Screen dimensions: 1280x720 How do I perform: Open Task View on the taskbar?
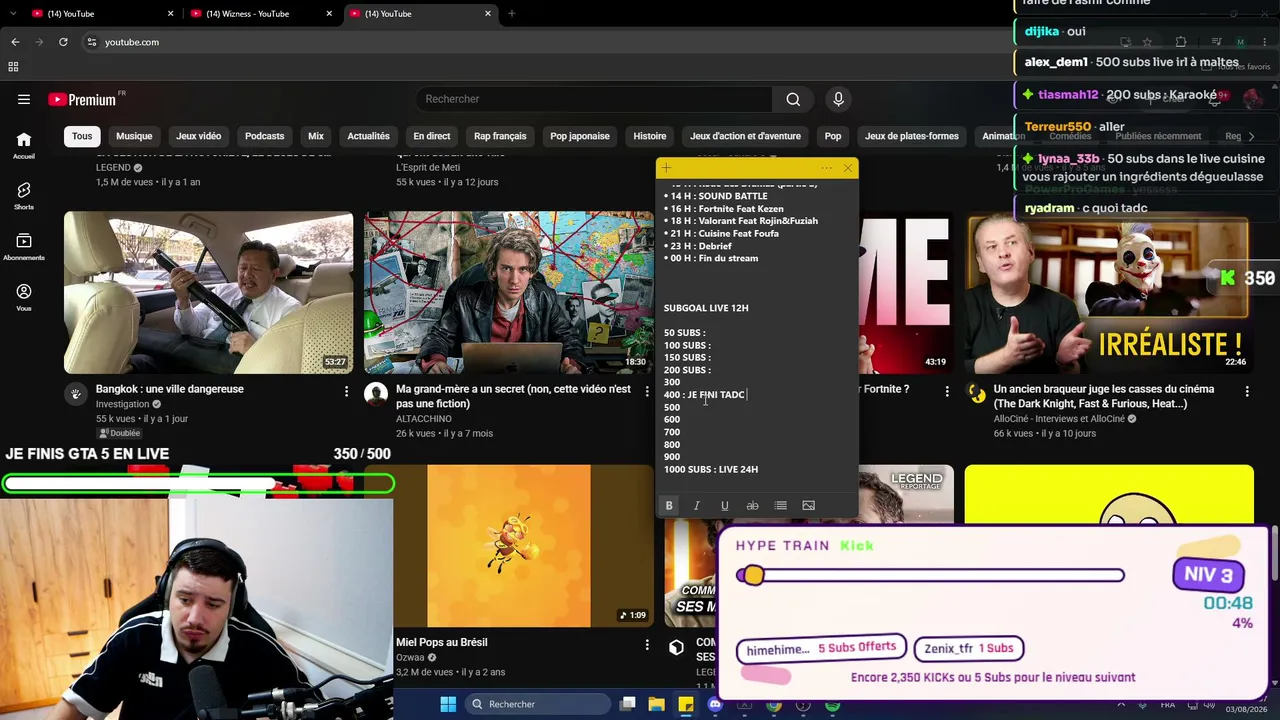628,704
